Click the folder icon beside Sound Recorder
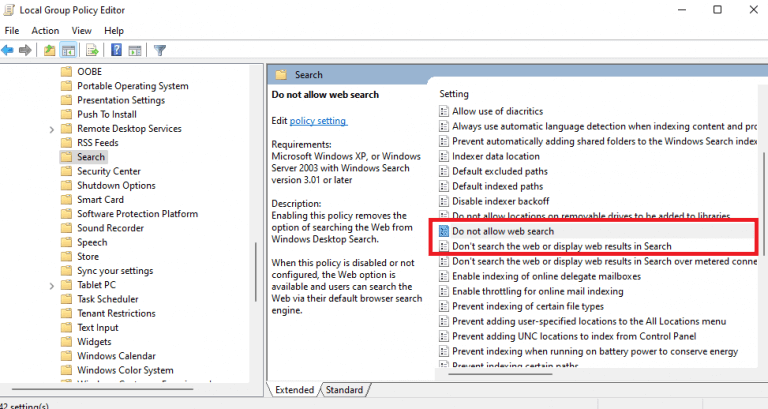This screenshot has height=409, width=768. pos(66,228)
